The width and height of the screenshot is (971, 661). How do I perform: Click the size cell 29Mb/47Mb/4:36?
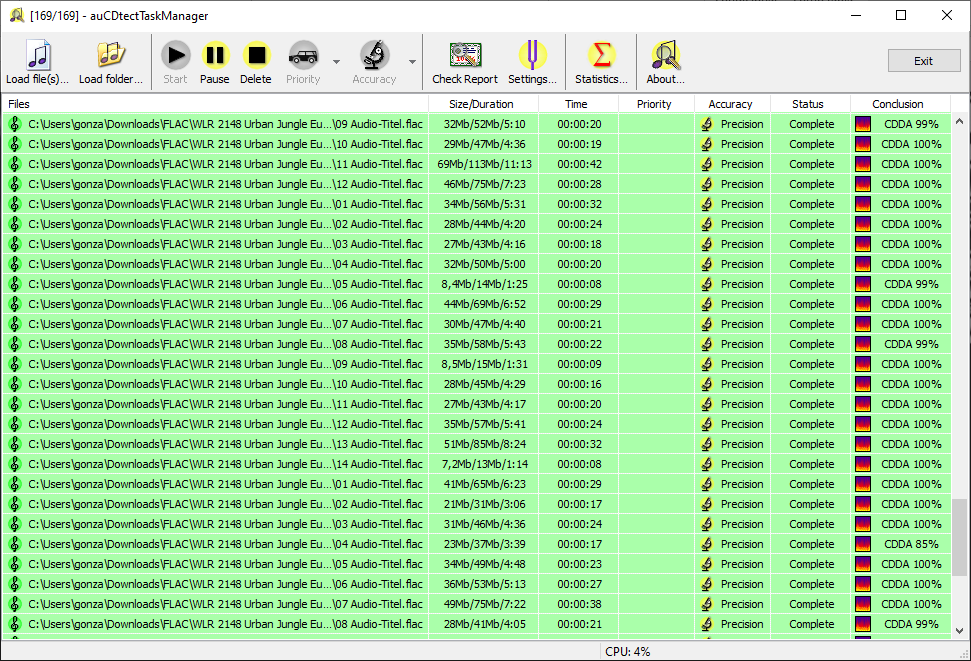click(x=484, y=144)
